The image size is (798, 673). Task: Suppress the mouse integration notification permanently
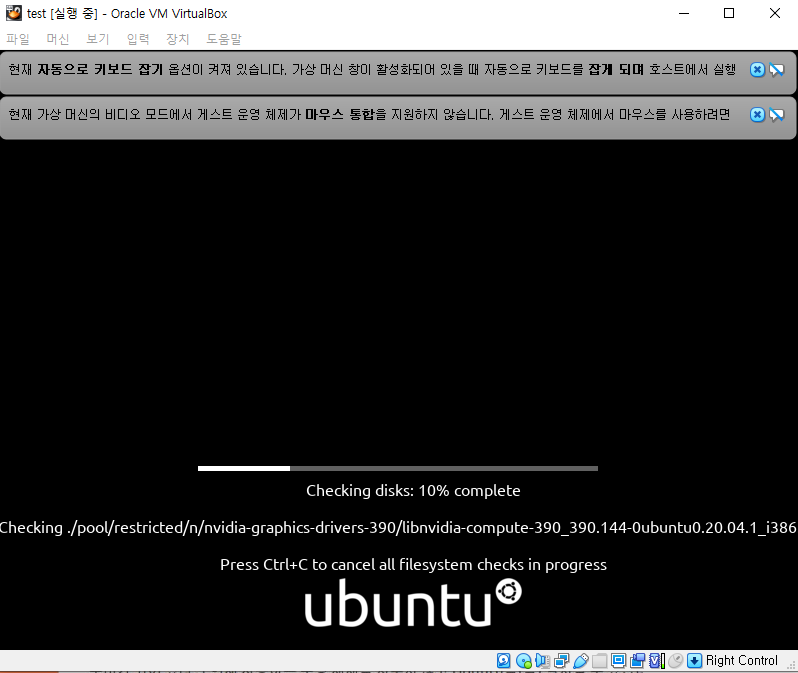777,115
